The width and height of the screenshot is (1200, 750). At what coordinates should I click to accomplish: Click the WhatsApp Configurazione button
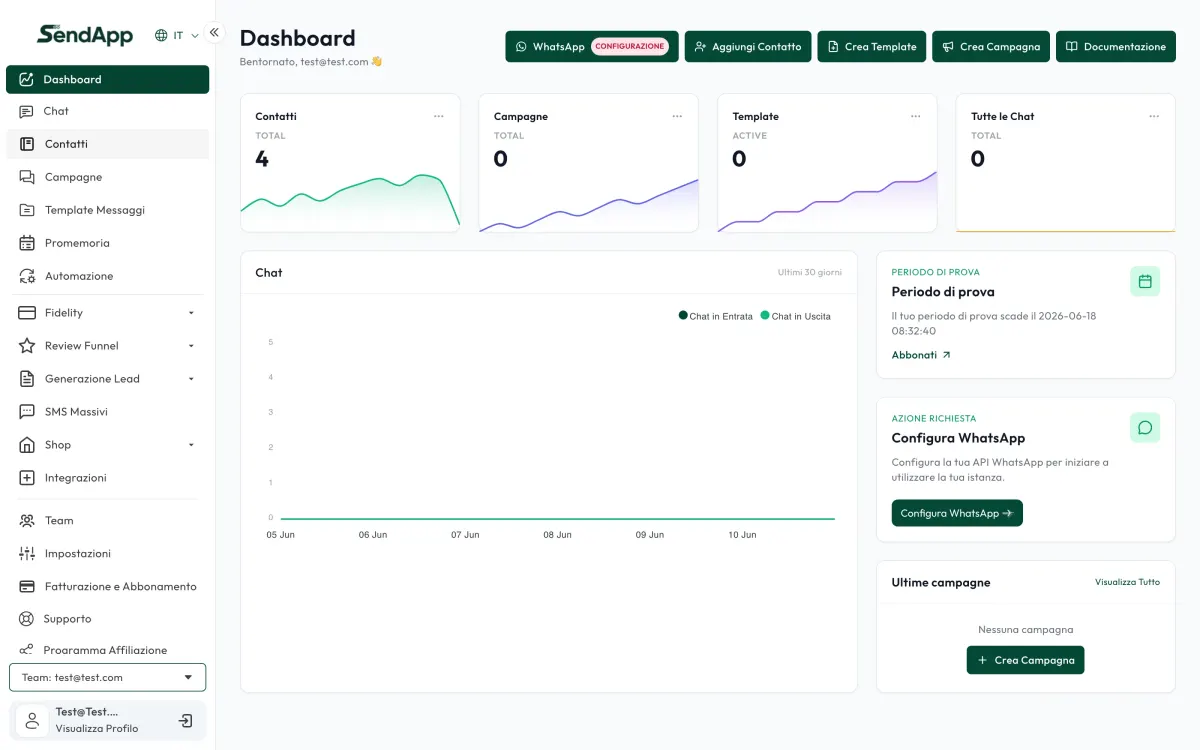point(592,46)
